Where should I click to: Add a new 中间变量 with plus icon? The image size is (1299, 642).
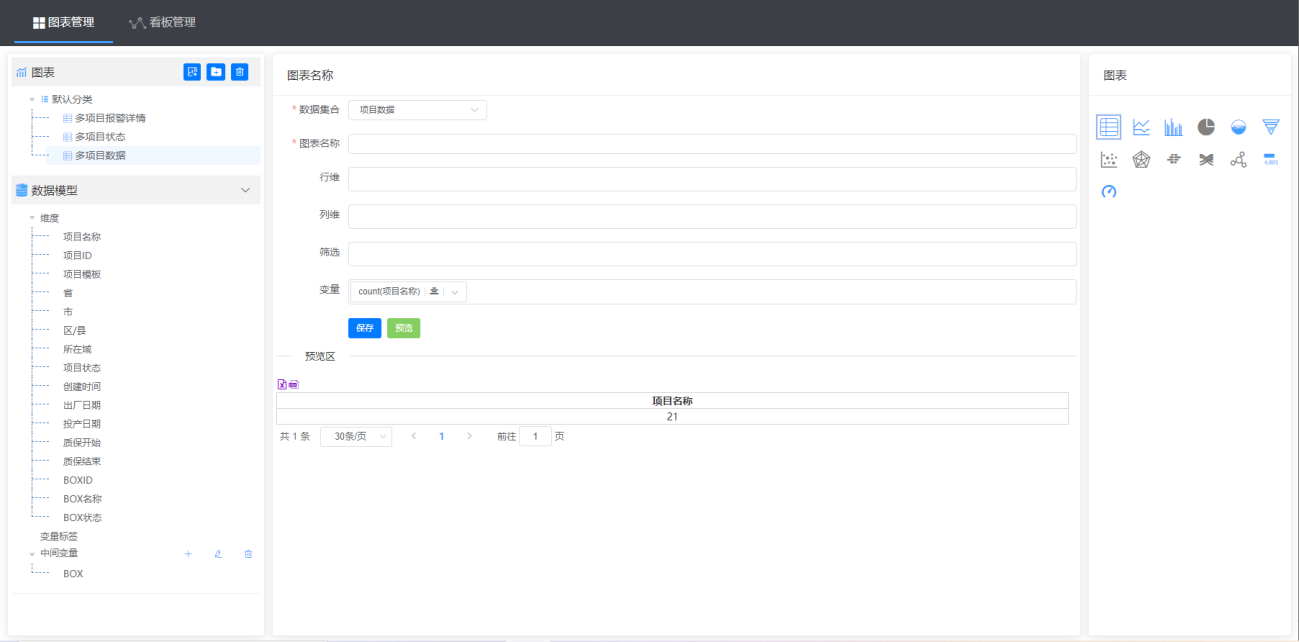point(188,554)
